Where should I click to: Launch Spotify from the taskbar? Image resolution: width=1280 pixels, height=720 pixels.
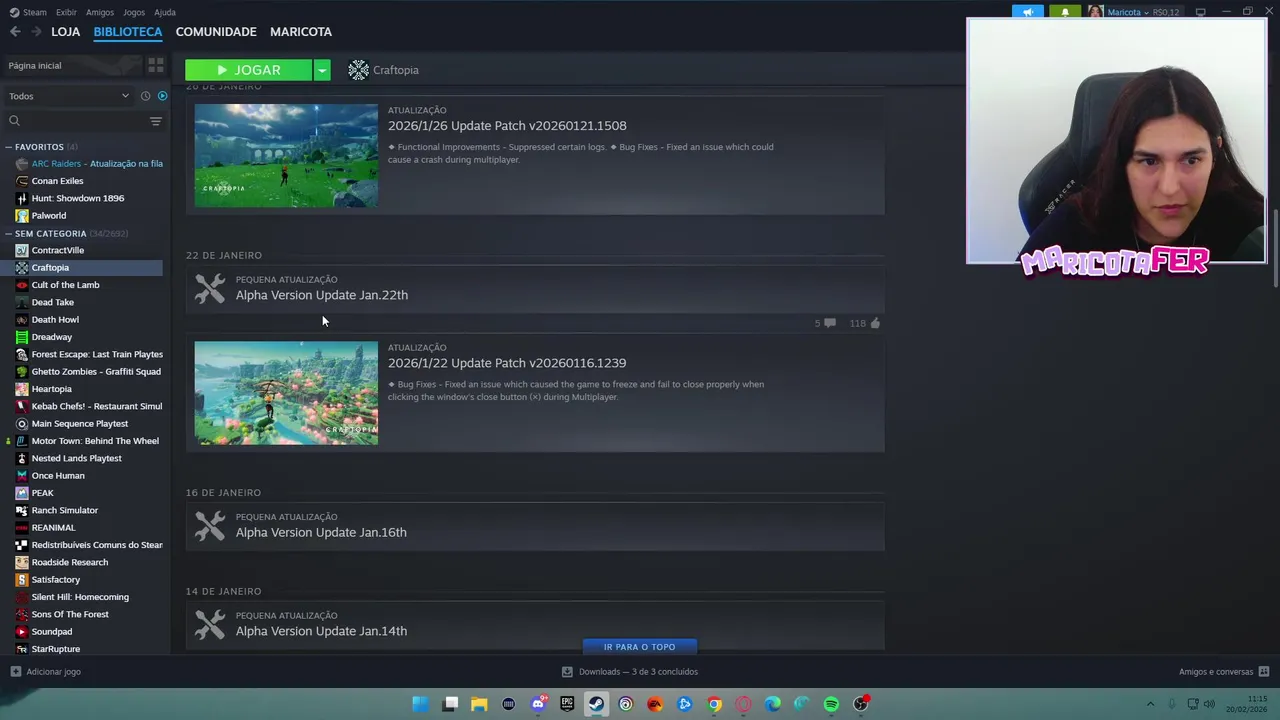(831, 704)
